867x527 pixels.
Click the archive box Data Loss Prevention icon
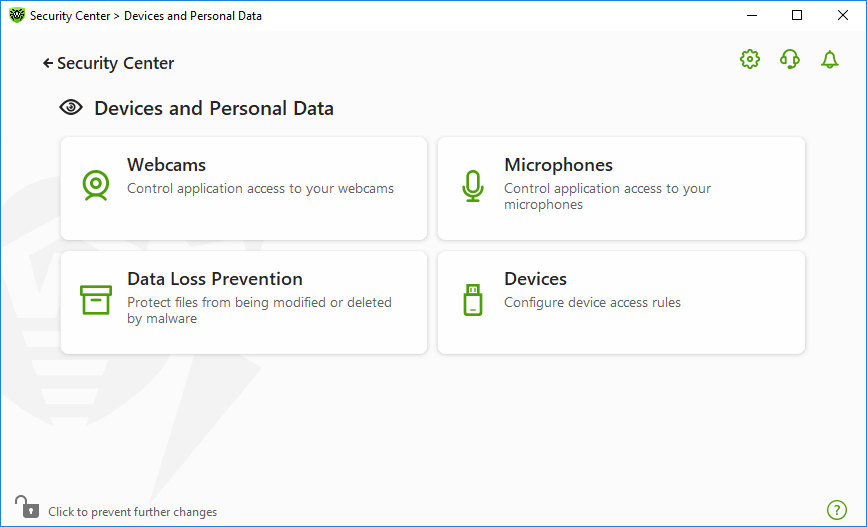click(x=96, y=300)
